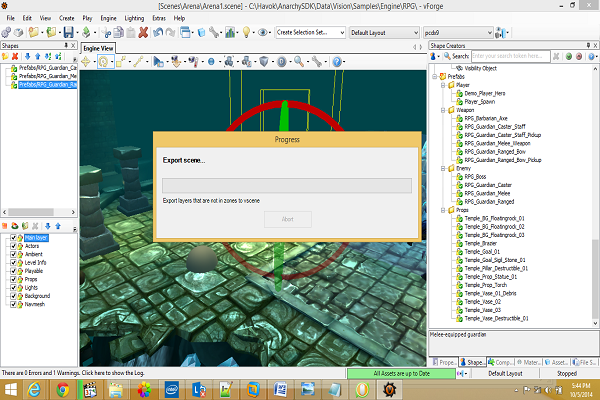
Task: Toggle the Playable layer checkbox
Action: (x=13, y=271)
